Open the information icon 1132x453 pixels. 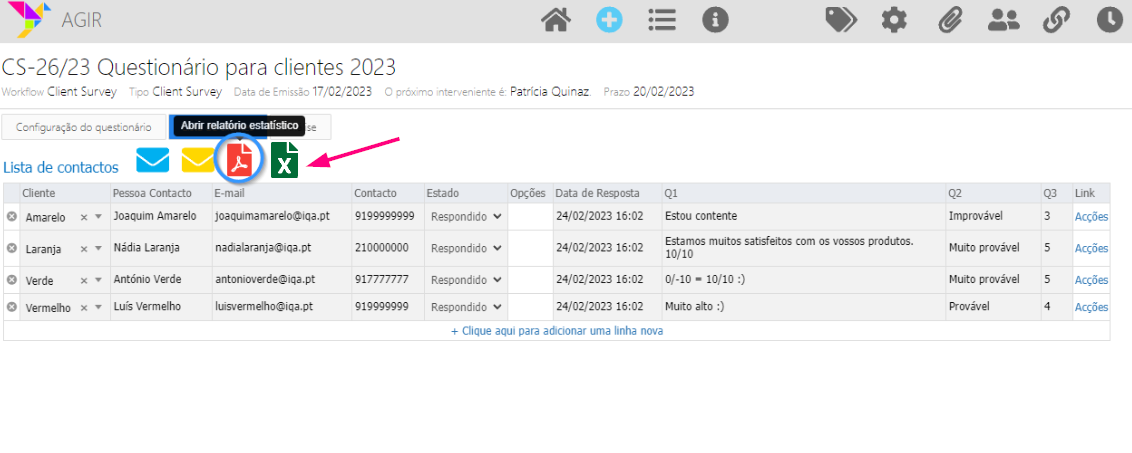tap(715, 20)
